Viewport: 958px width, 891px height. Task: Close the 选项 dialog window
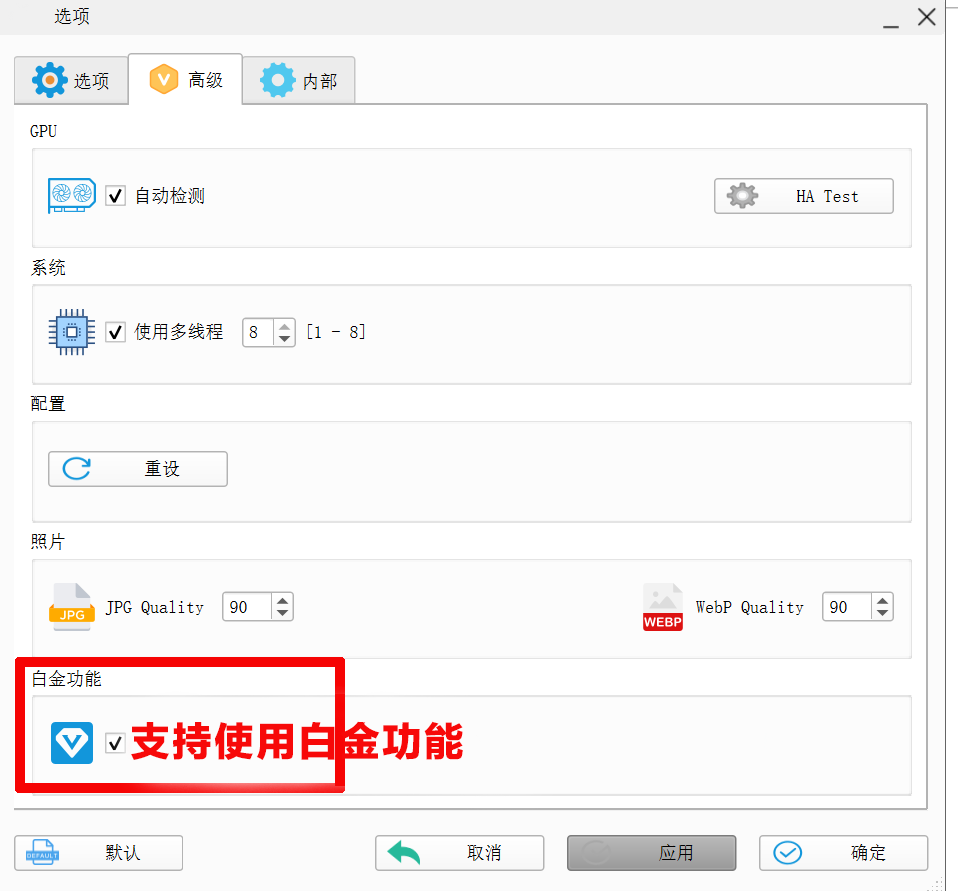[927, 16]
